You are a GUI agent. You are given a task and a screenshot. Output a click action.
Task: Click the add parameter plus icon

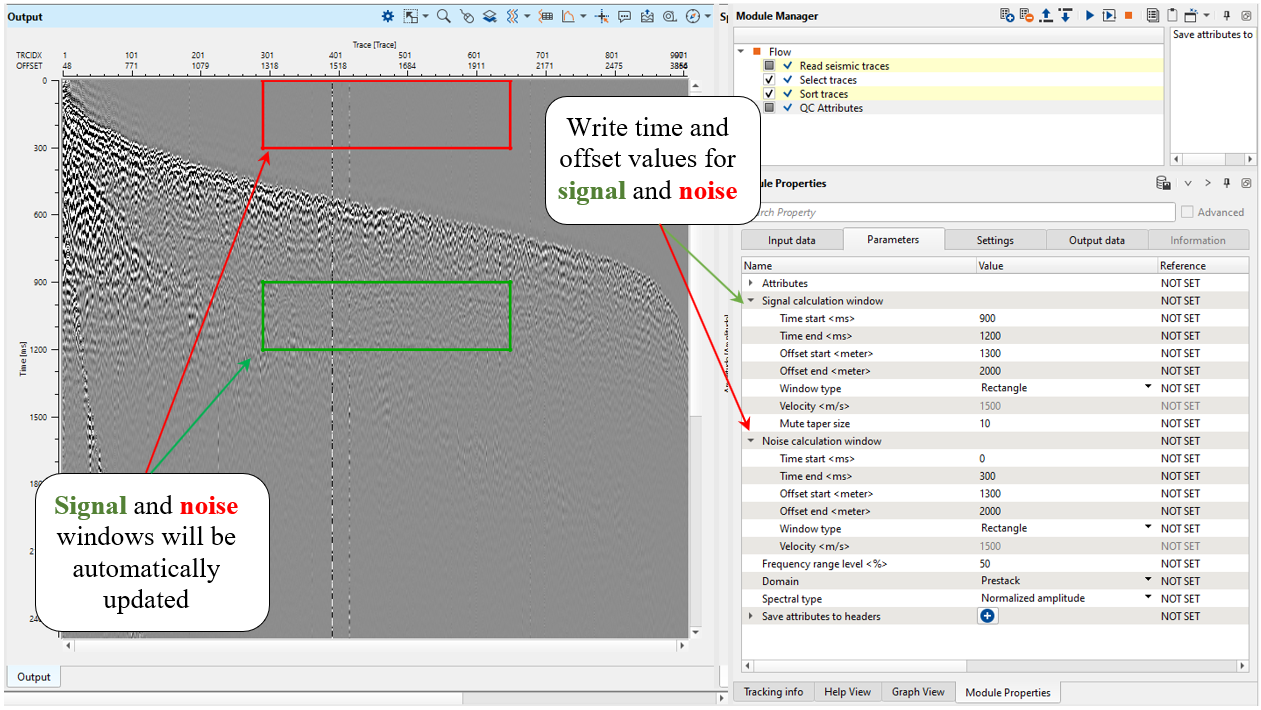click(987, 616)
